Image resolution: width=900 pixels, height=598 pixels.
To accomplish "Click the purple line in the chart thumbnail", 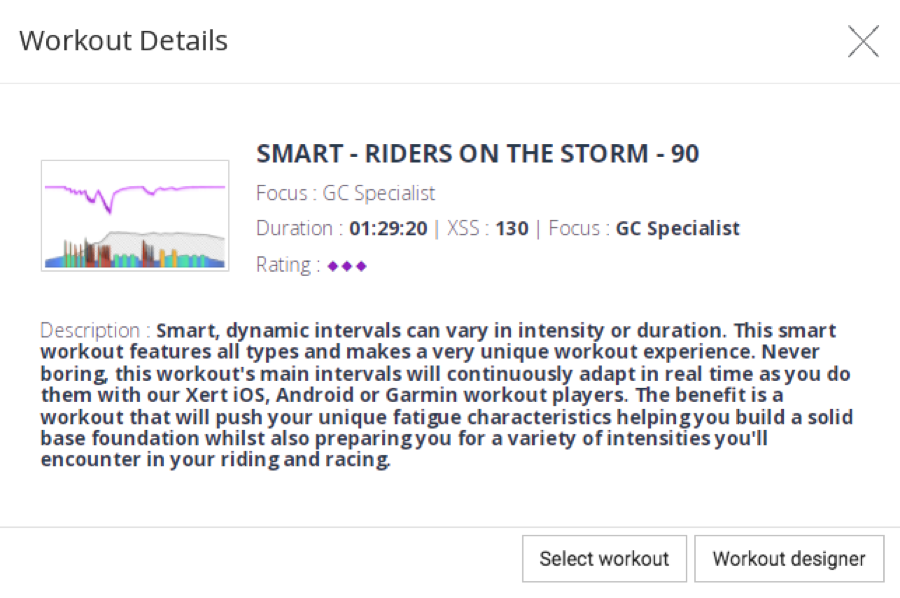I will [180, 187].
